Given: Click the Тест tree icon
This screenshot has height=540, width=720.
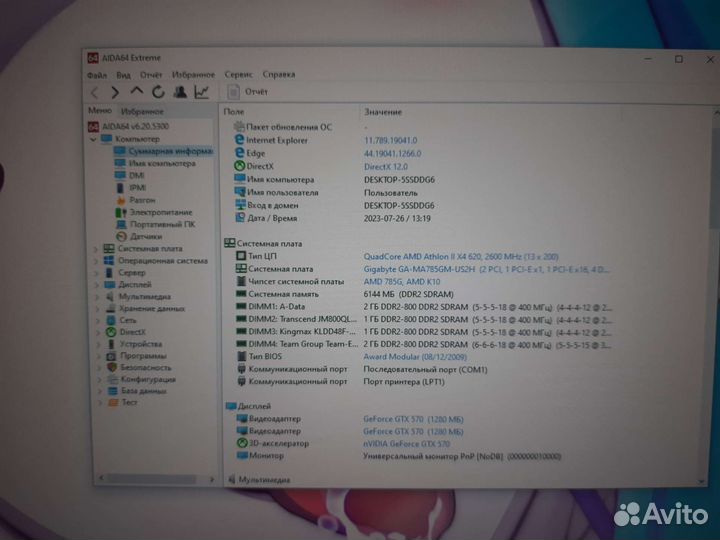Looking at the screenshot, I should pos(113,402).
